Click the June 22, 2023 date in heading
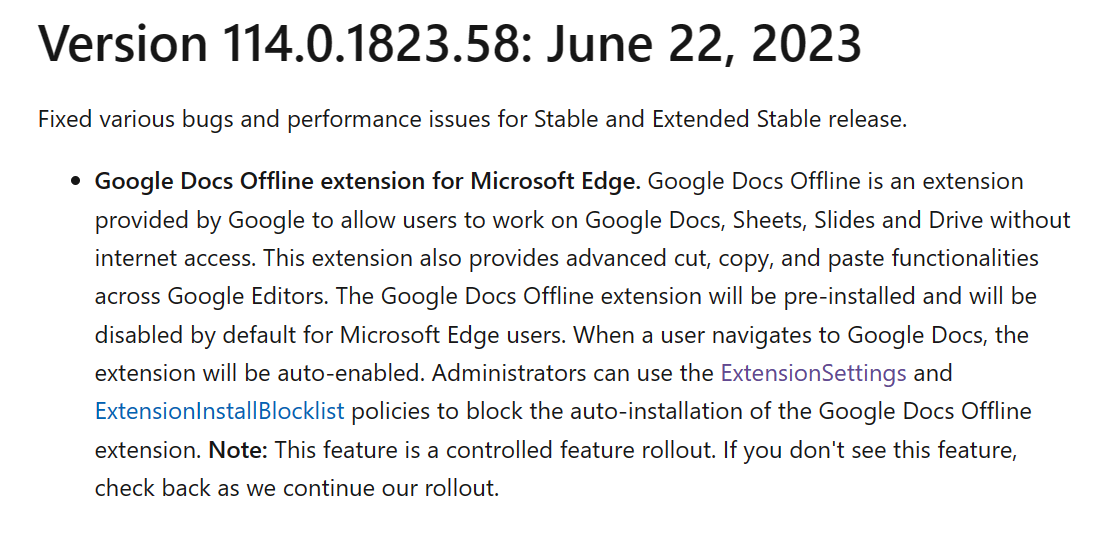The image size is (1111, 539). [705, 45]
